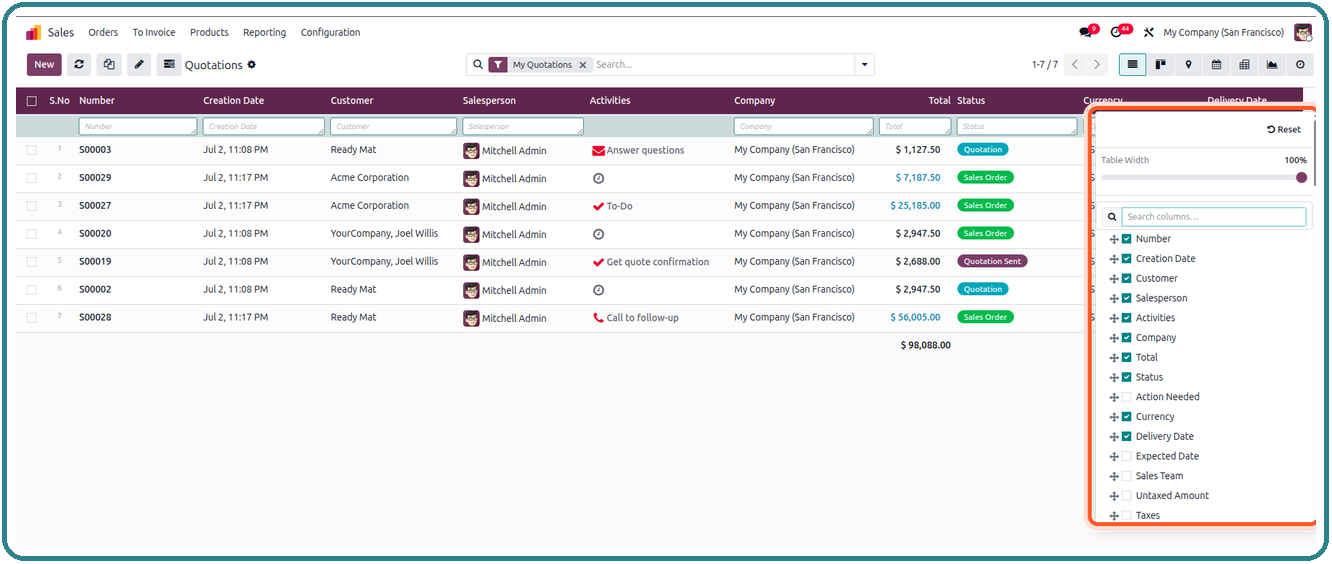Switch to activity view

[x=1300, y=65]
